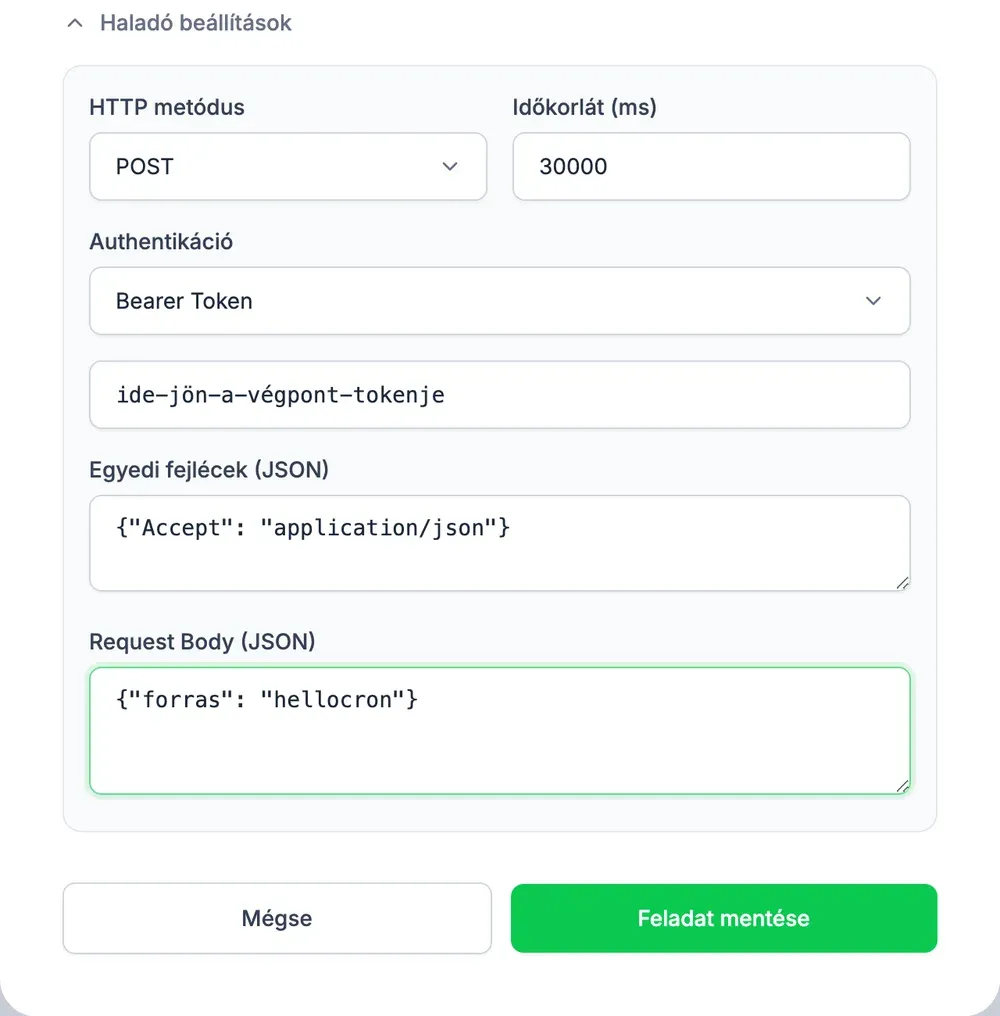Click inside the Request Body JSON textarea

(500, 730)
